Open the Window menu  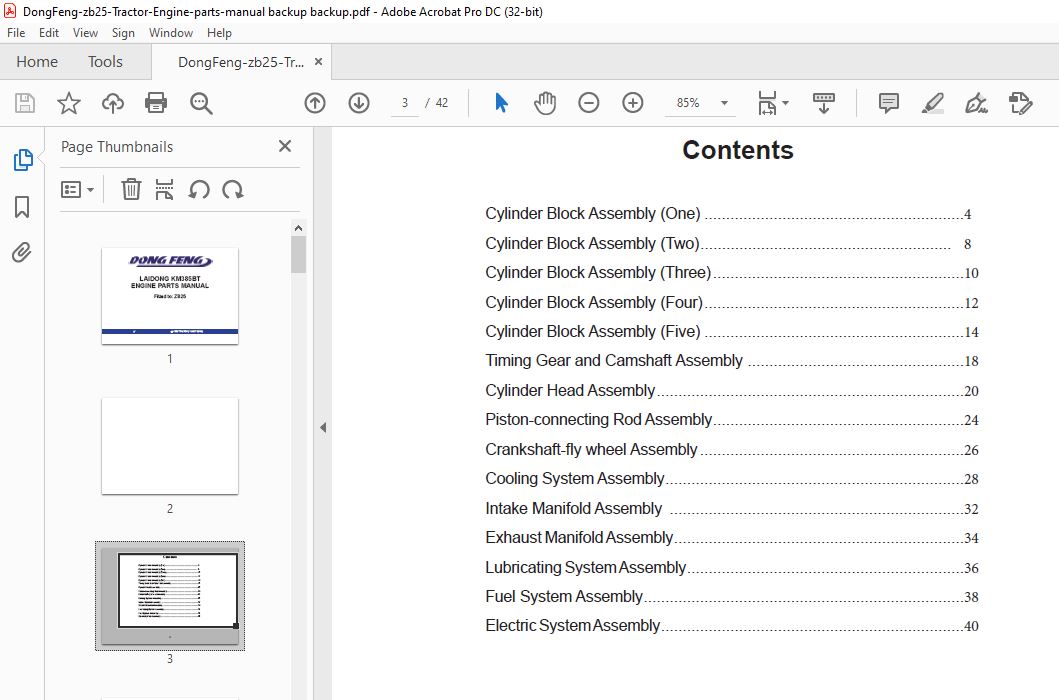pos(171,32)
